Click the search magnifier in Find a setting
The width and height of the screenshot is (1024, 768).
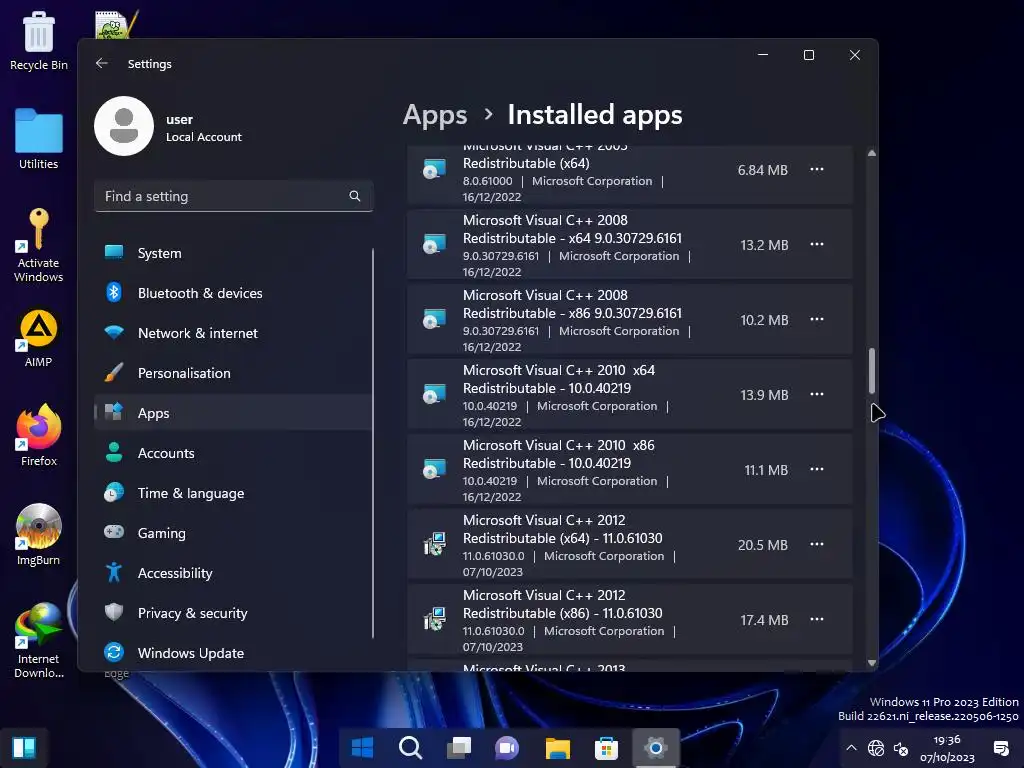point(355,196)
